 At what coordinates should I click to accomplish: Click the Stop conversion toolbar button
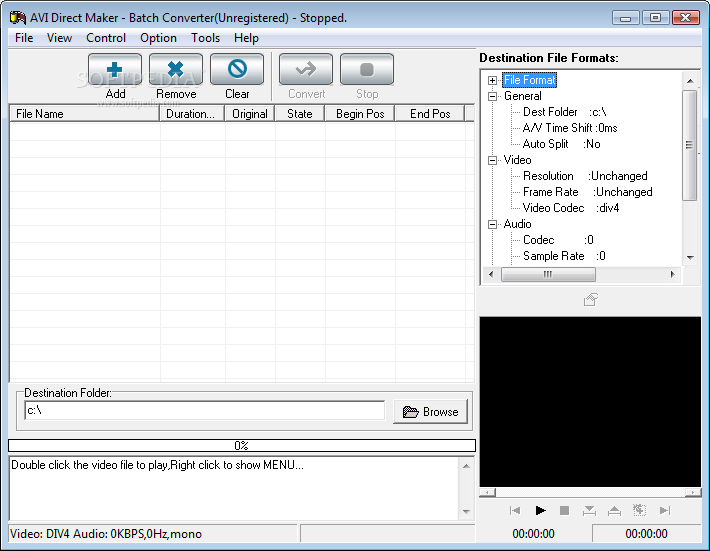[x=367, y=69]
